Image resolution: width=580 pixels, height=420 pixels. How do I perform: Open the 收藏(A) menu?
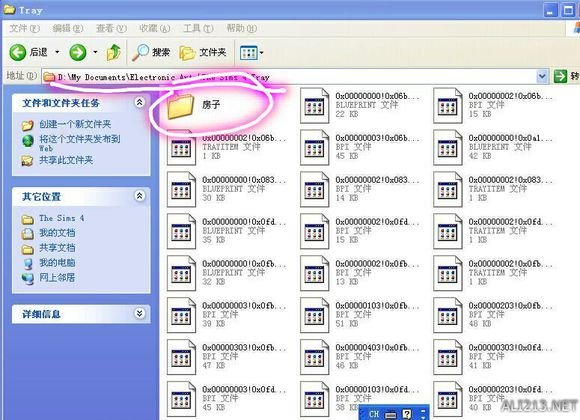(x=155, y=28)
